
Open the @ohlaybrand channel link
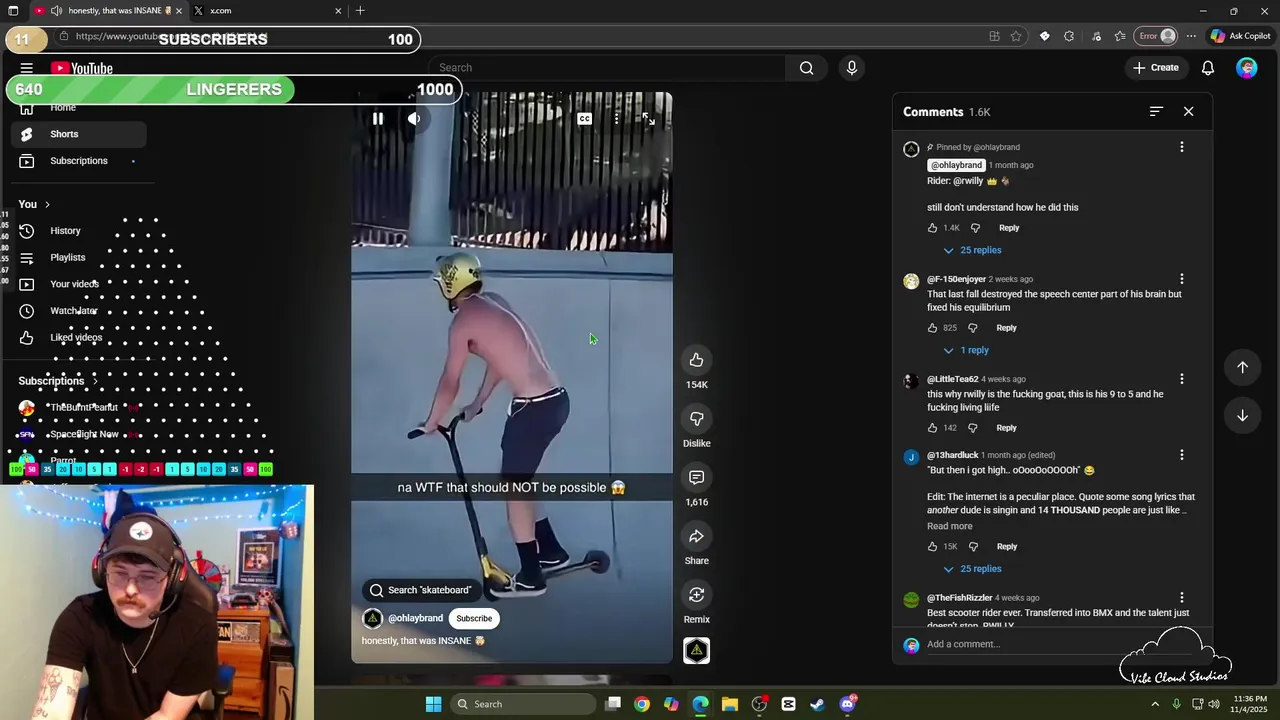(415, 618)
